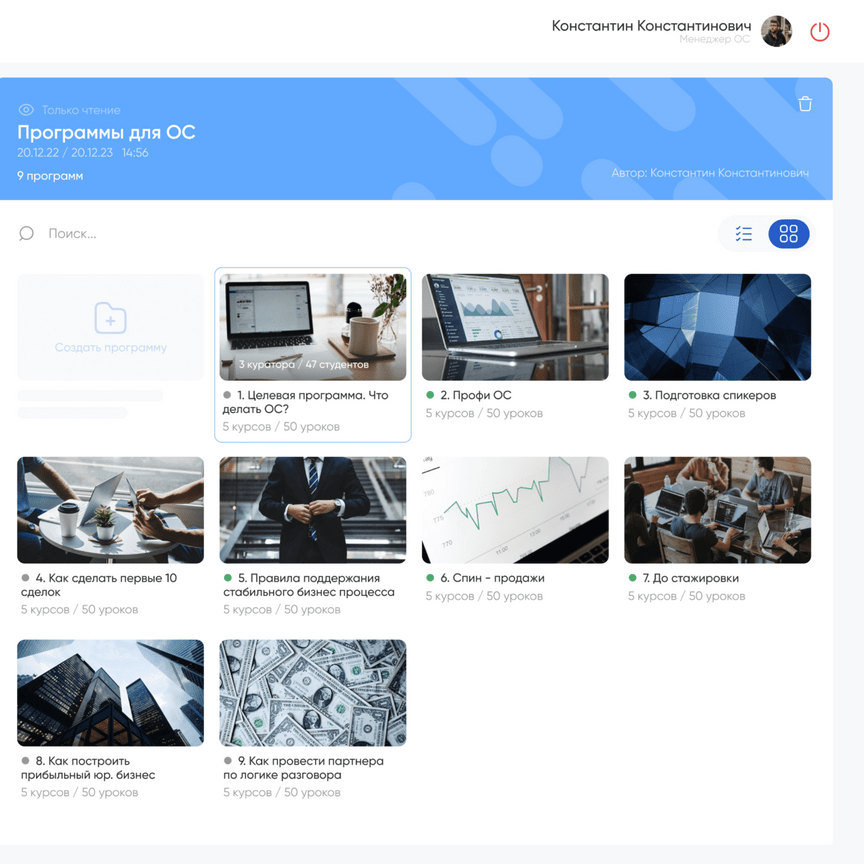Image resolution: width=864 pixels, height=864 pixels.
Task: Click gray status dot of program 8
Action: pyautogui.click(x=25, y=761)
